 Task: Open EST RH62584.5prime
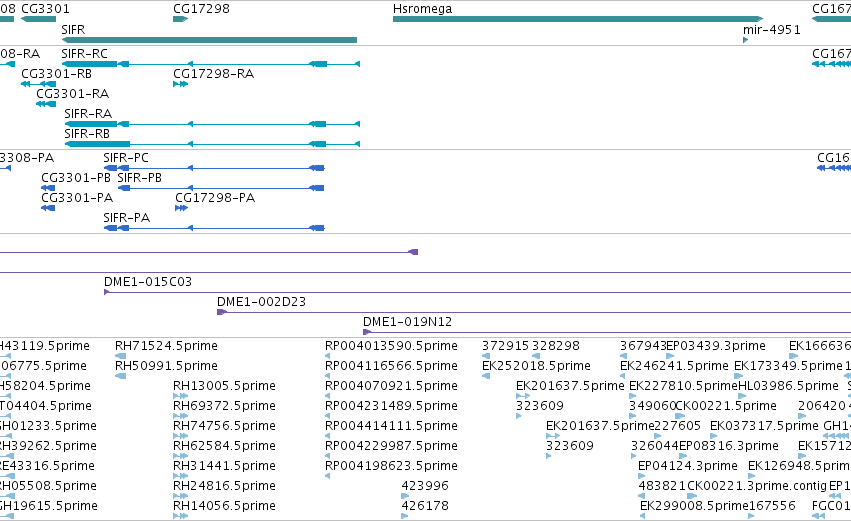(224, 446)
